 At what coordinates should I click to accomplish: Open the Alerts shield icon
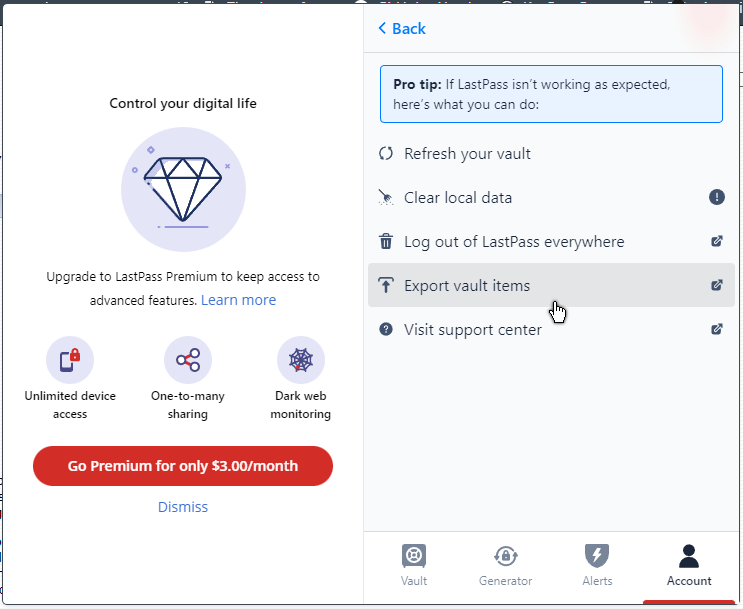click(597, 555)
